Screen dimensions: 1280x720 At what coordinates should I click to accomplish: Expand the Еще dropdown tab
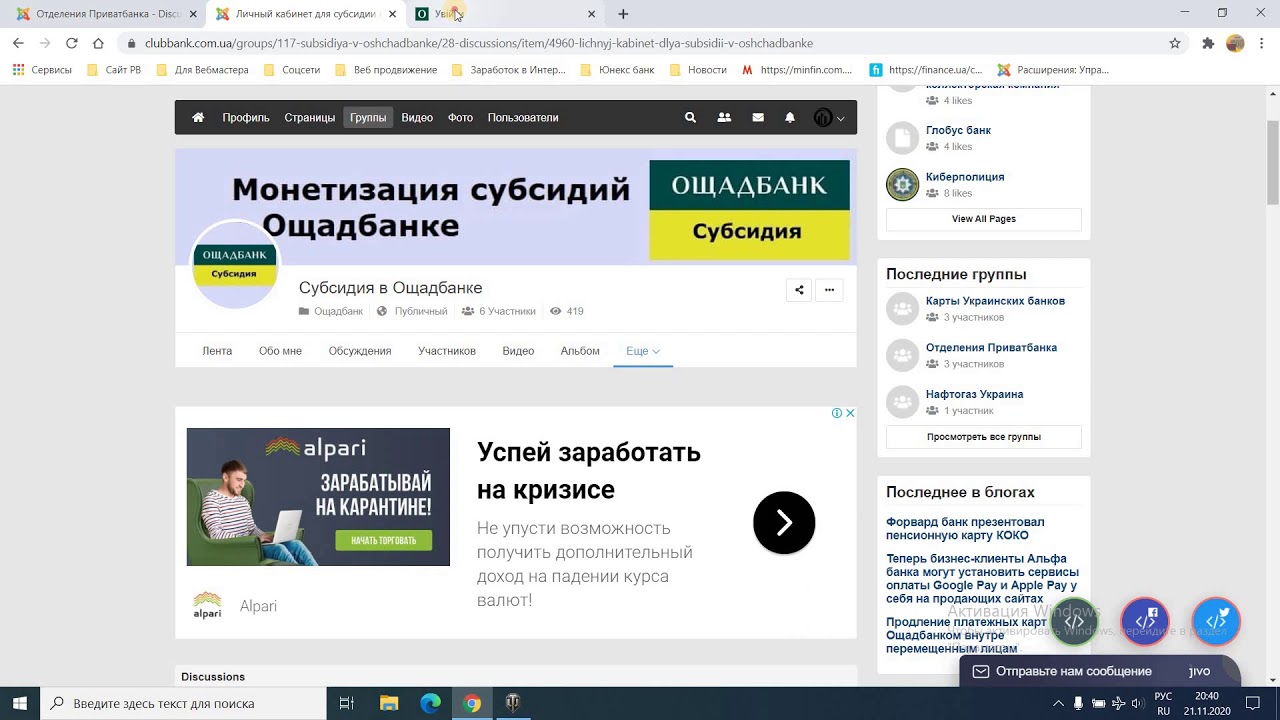643,351
